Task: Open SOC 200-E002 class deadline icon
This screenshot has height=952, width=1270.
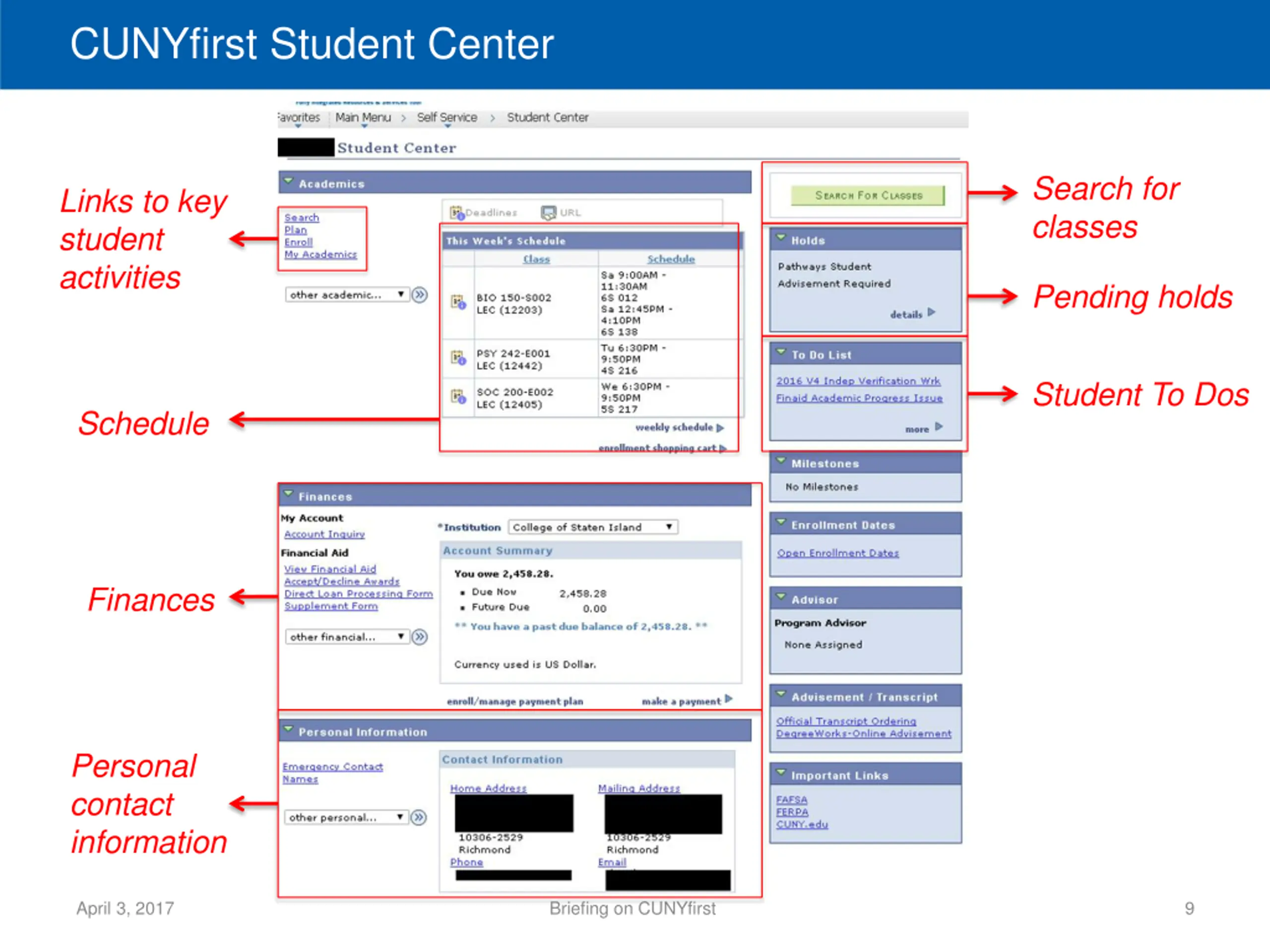Action: (x=457, y=397)
